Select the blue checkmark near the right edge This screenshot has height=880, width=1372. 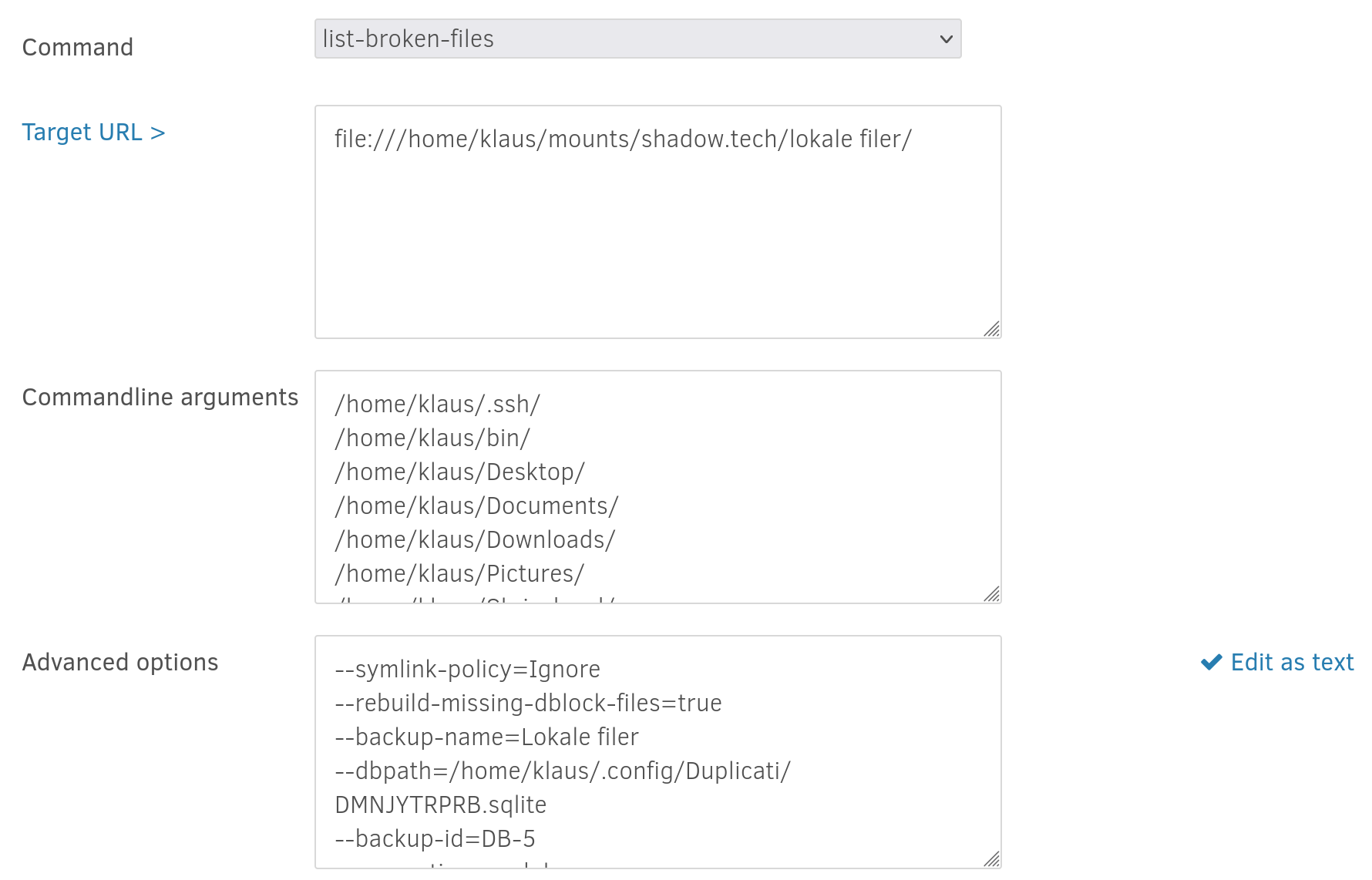tap(1211, 662)
